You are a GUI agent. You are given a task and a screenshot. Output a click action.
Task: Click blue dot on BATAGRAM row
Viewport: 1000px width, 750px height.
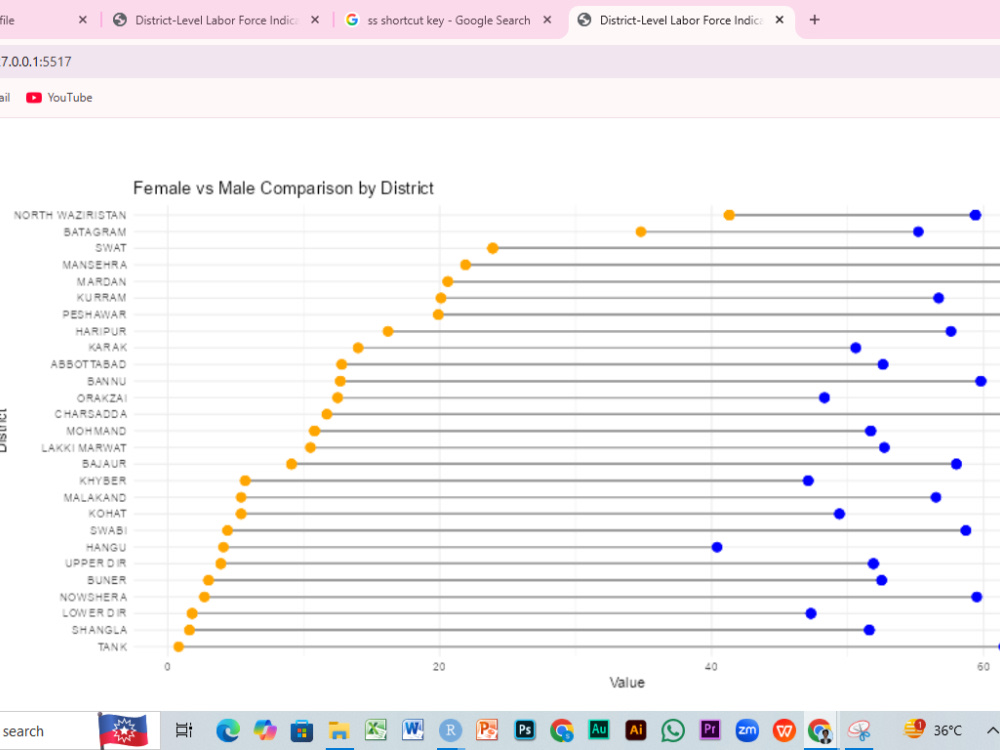tap(918, 232)
